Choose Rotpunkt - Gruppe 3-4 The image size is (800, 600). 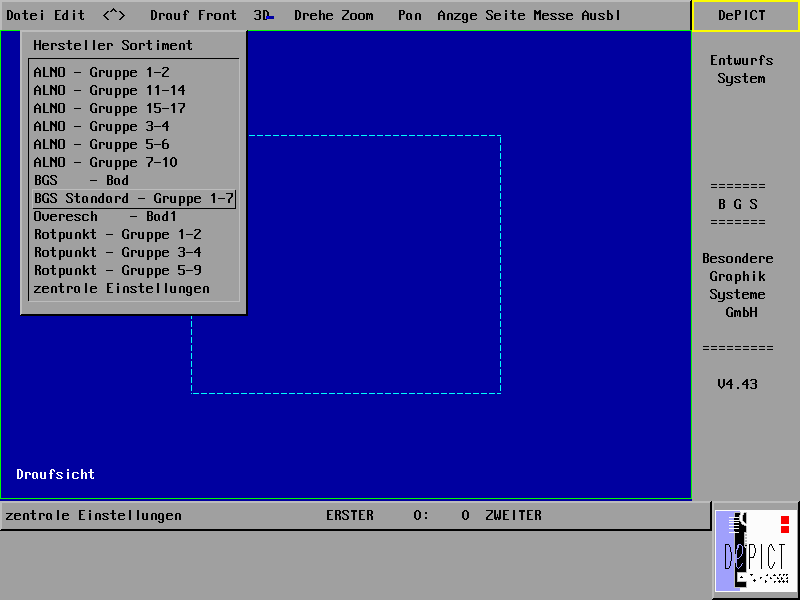[x=134, y=252]
